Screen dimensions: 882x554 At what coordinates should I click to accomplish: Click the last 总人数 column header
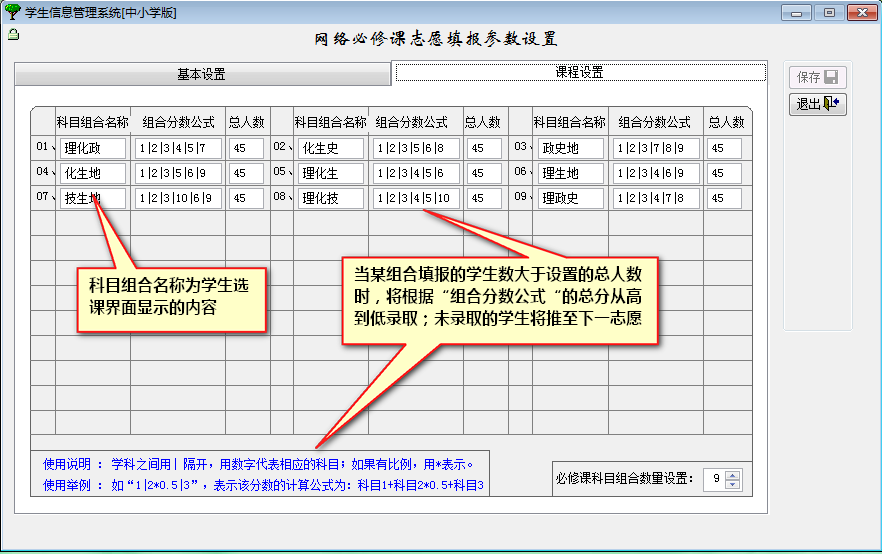point(726,122)
